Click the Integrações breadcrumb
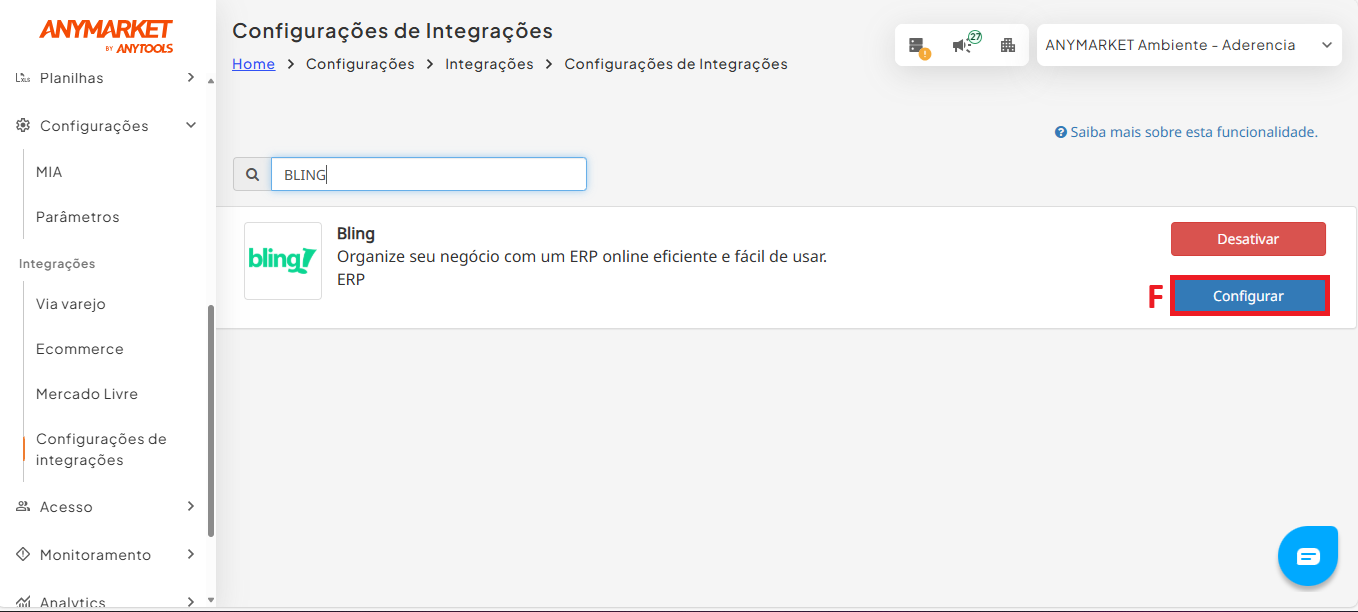This screenshot has height=612, width=1358. (x=489, y=64)
